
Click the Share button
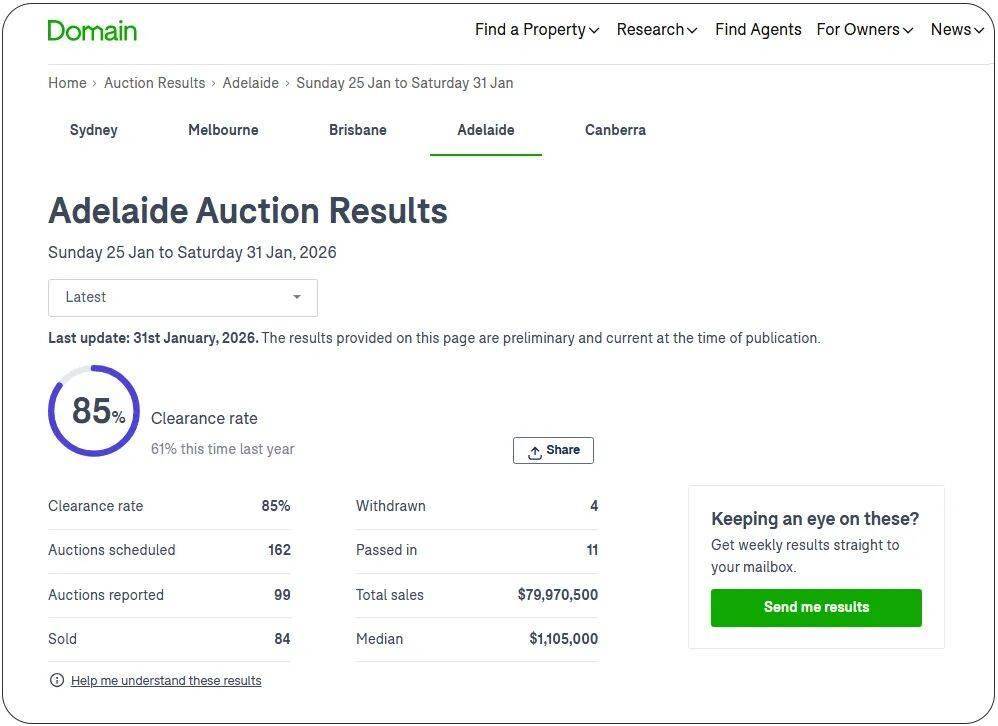pyautogui.click(x=553, y=450)
